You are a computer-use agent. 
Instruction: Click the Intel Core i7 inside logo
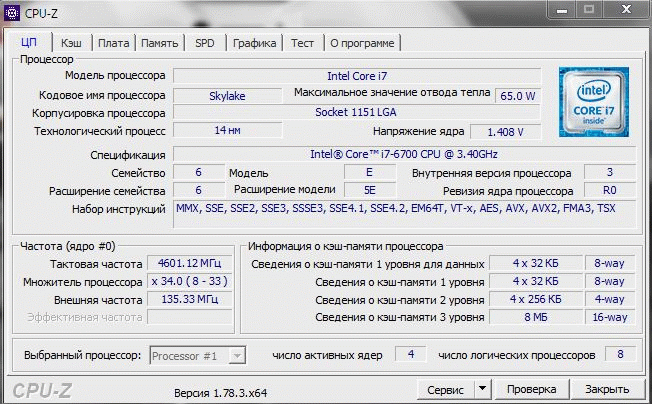point(594,102)
